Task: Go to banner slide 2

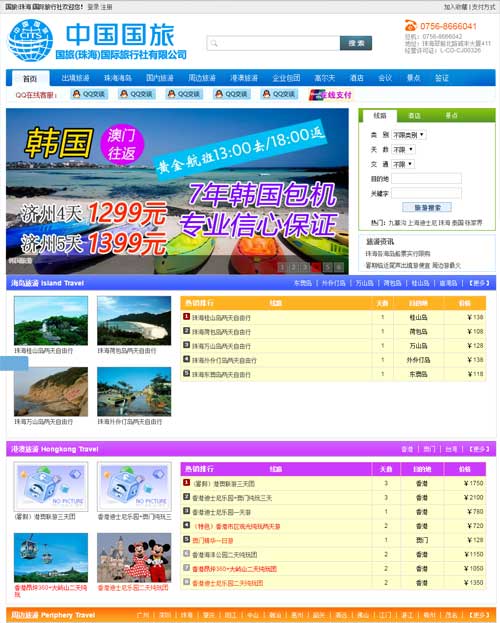Action: point(293,267)
